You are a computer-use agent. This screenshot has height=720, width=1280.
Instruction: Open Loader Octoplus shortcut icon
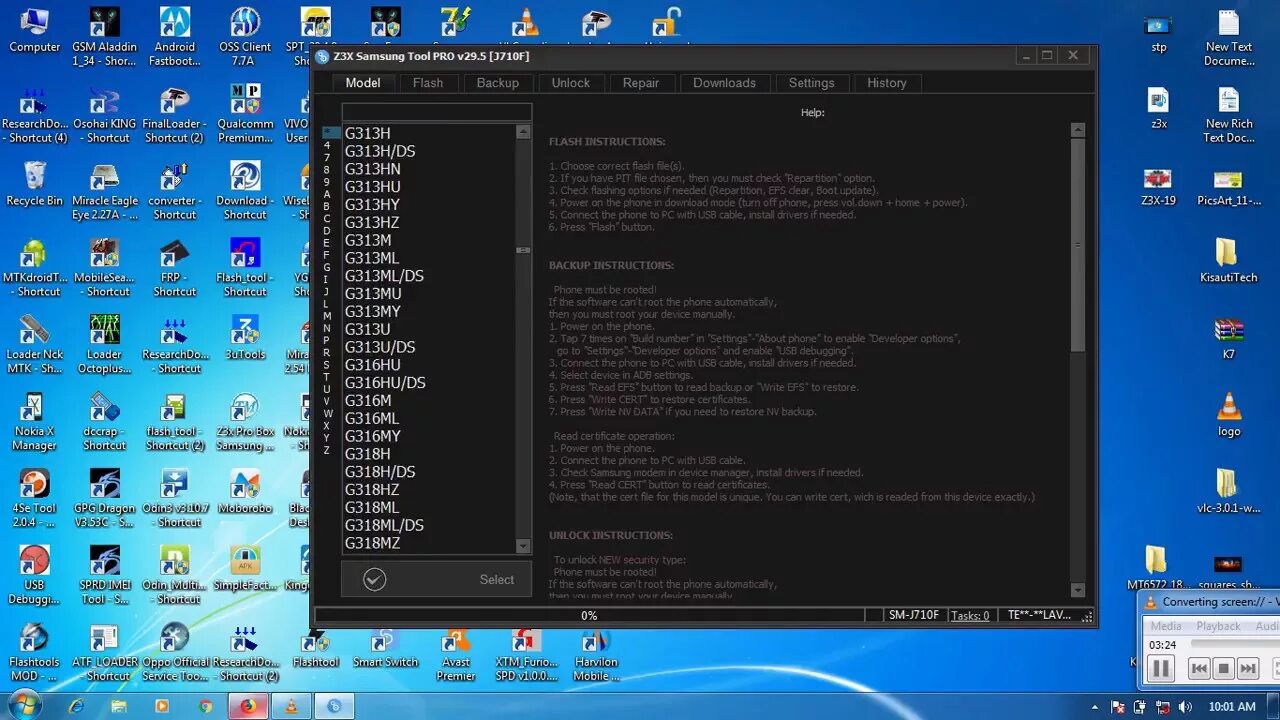(x=104, y=345)
